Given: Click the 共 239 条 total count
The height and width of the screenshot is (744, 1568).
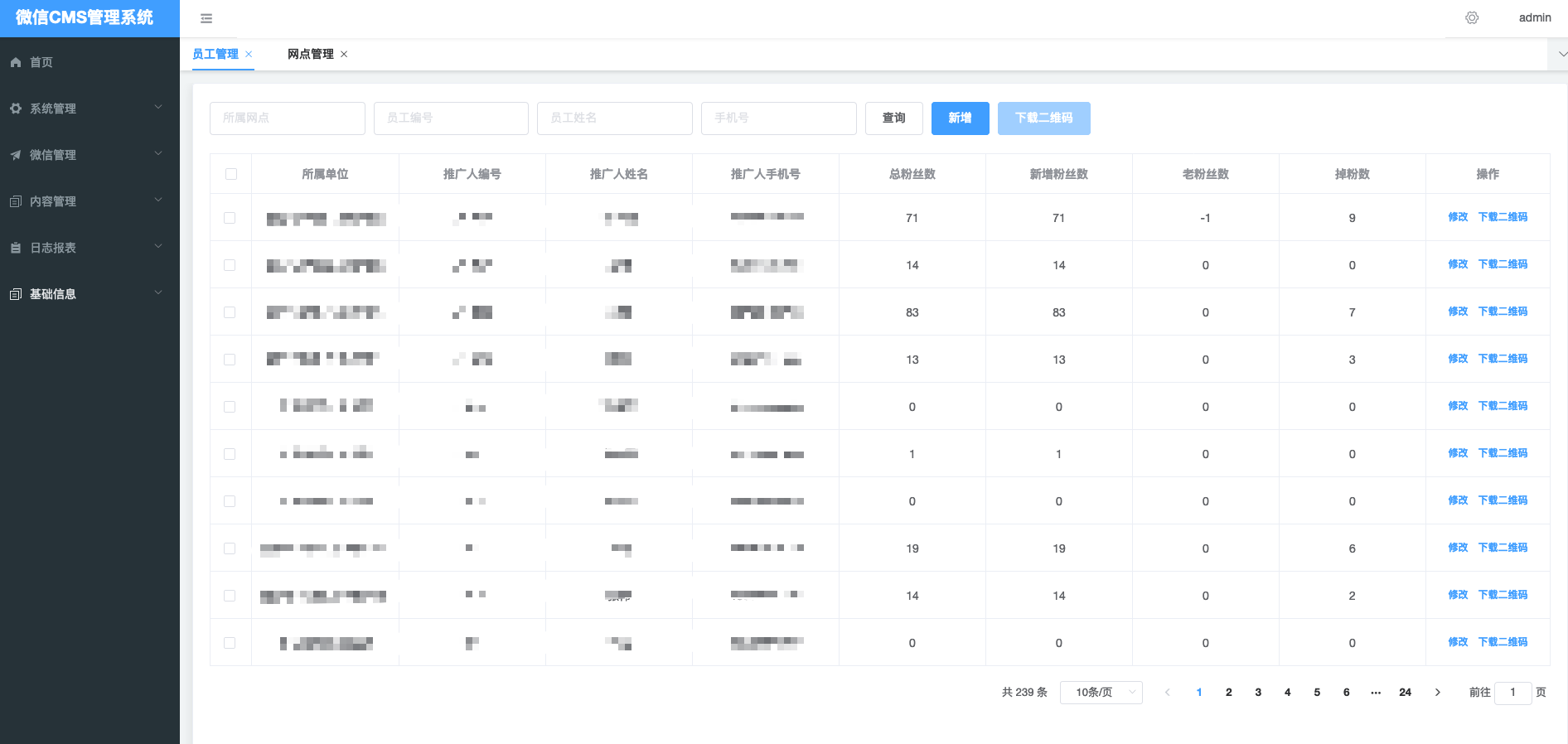Looking at the screenshot, I should (x=1024, y=693).
